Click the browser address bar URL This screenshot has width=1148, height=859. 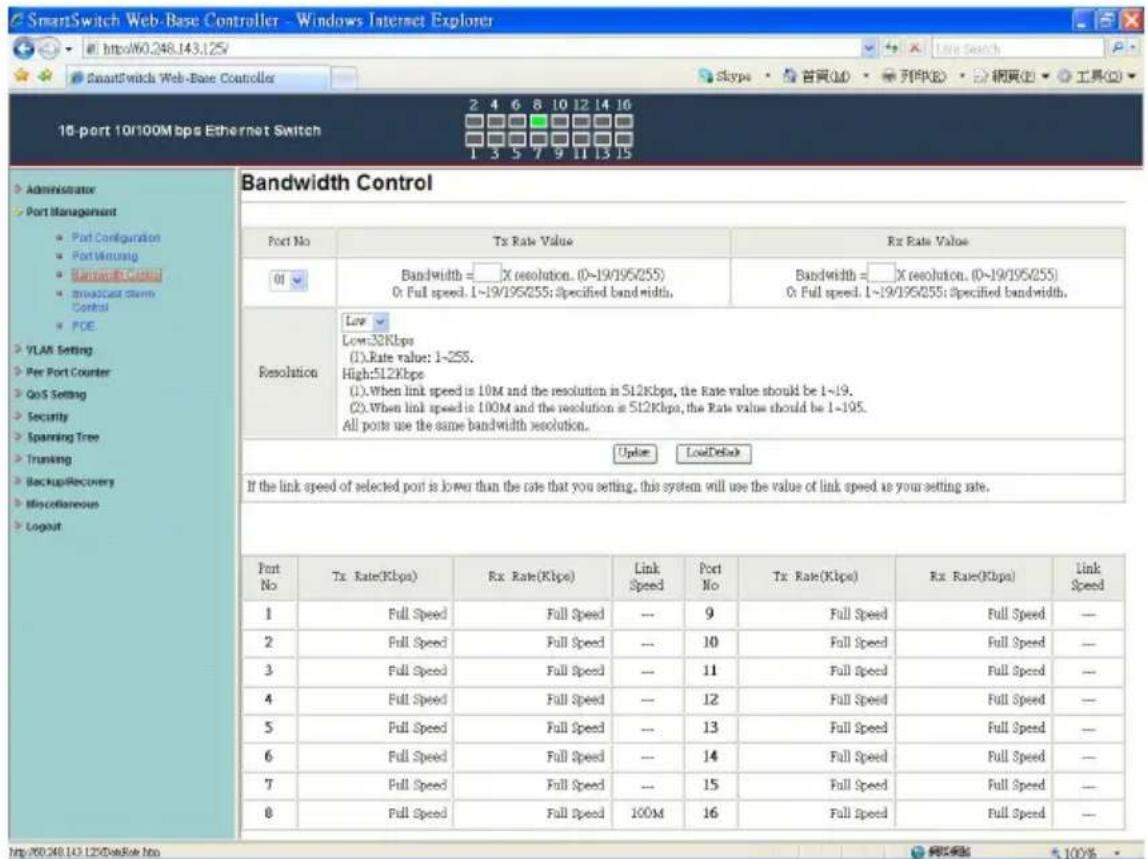[x=472, y=48]
